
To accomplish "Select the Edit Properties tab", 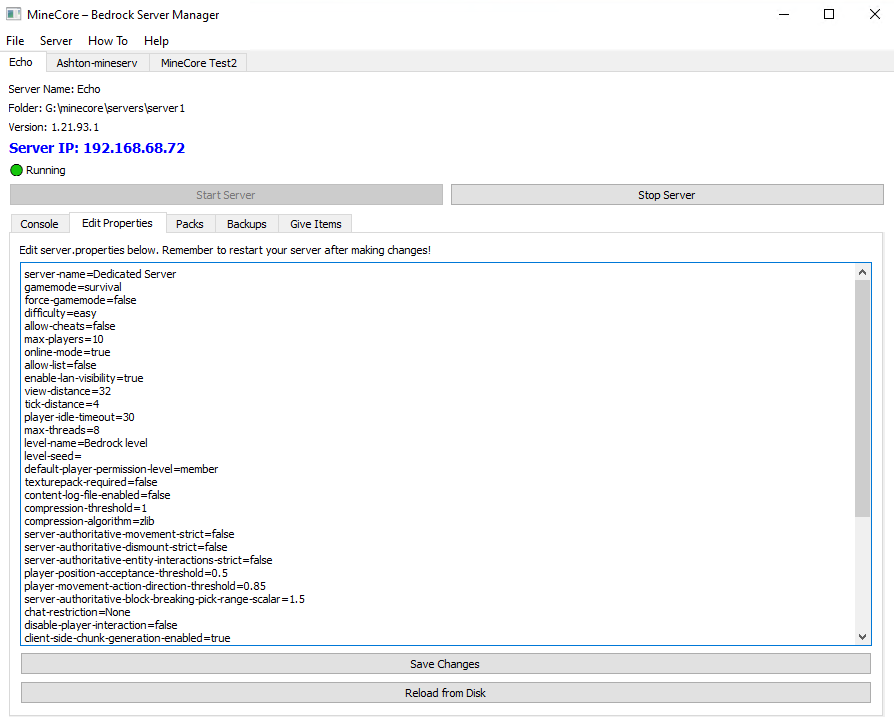I will click(117, 223).
